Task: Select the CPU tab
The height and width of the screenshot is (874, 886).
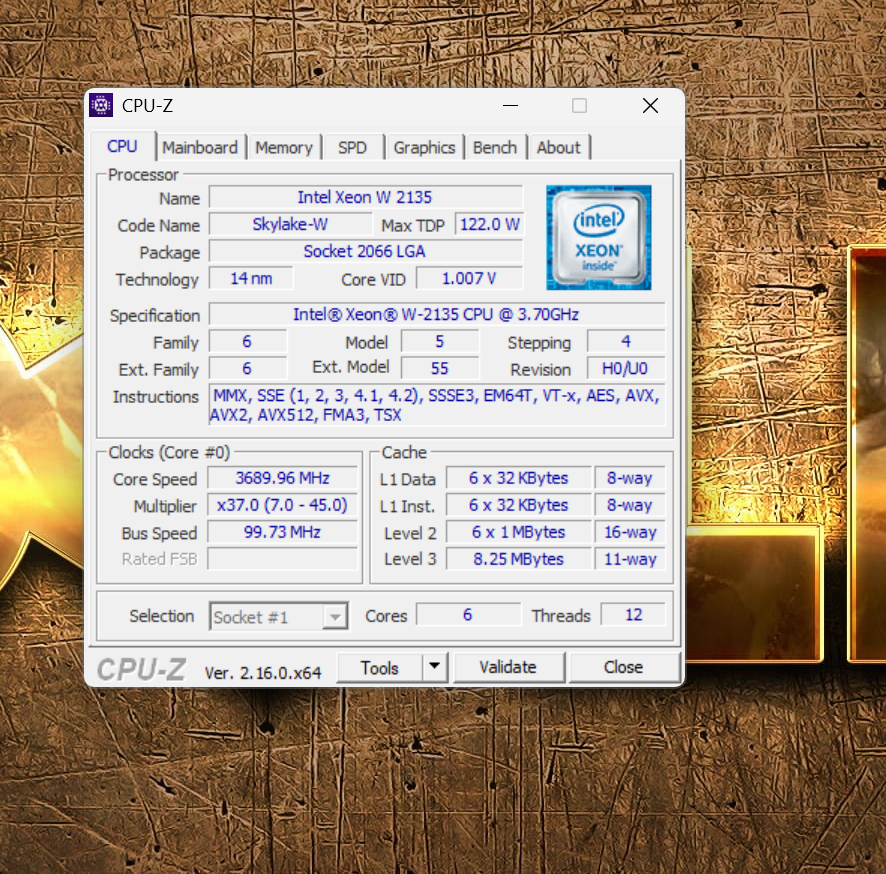Action: (122, 146)
